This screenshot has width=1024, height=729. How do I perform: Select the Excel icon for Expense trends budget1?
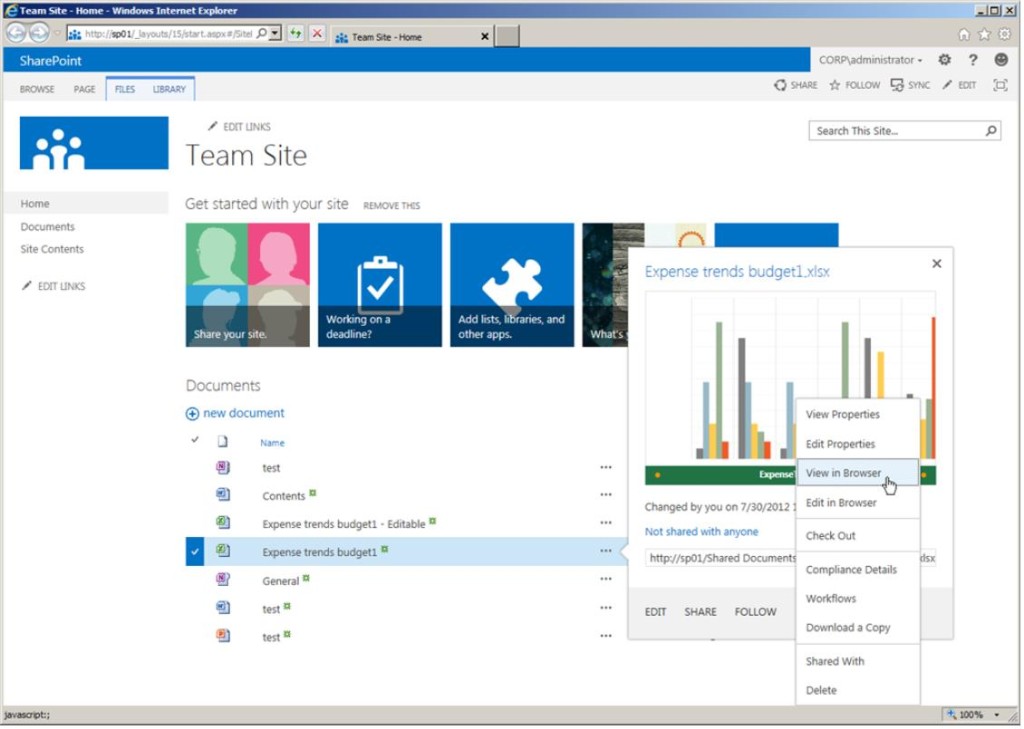(x=221, y=550)
